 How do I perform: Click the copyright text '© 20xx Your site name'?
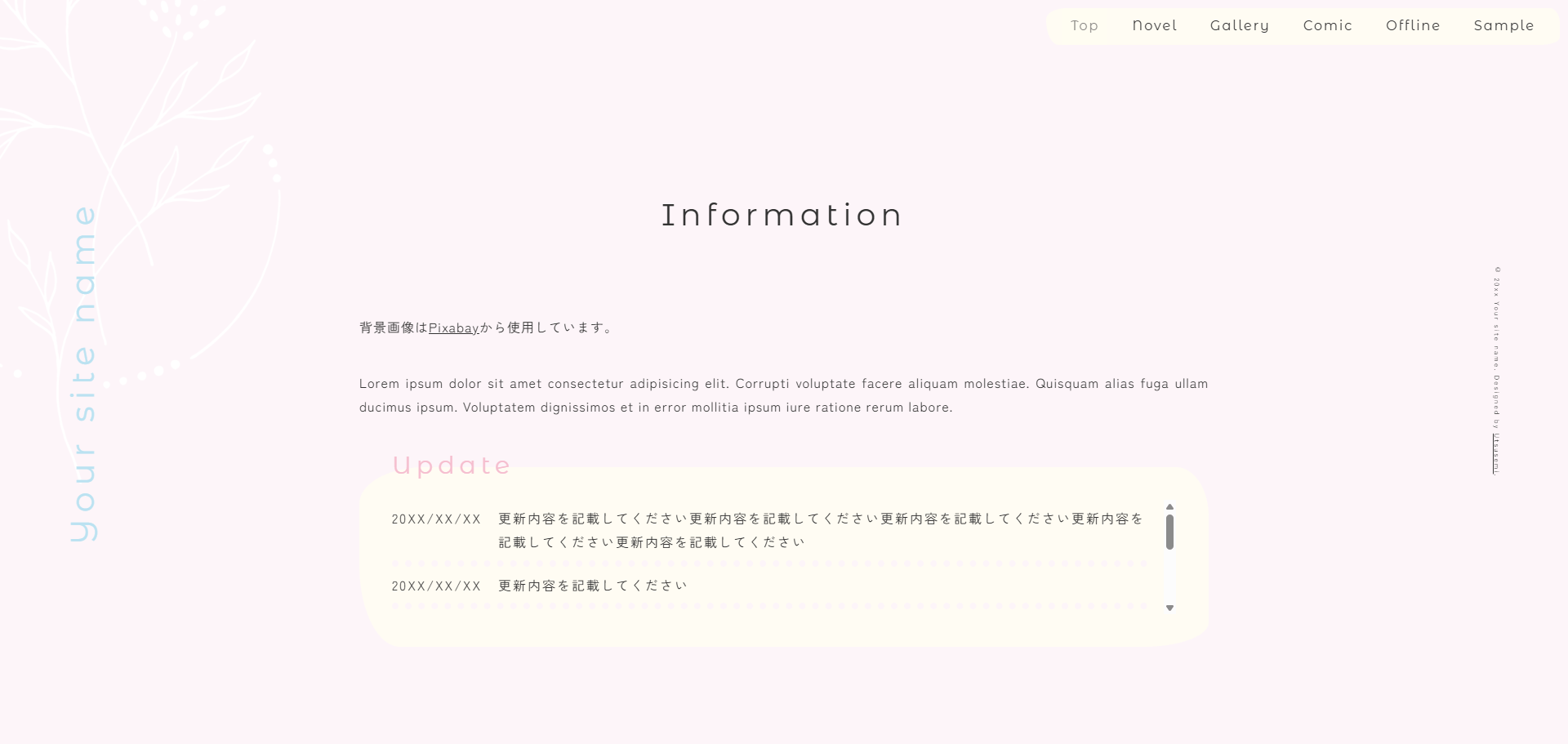[1496, 319]
